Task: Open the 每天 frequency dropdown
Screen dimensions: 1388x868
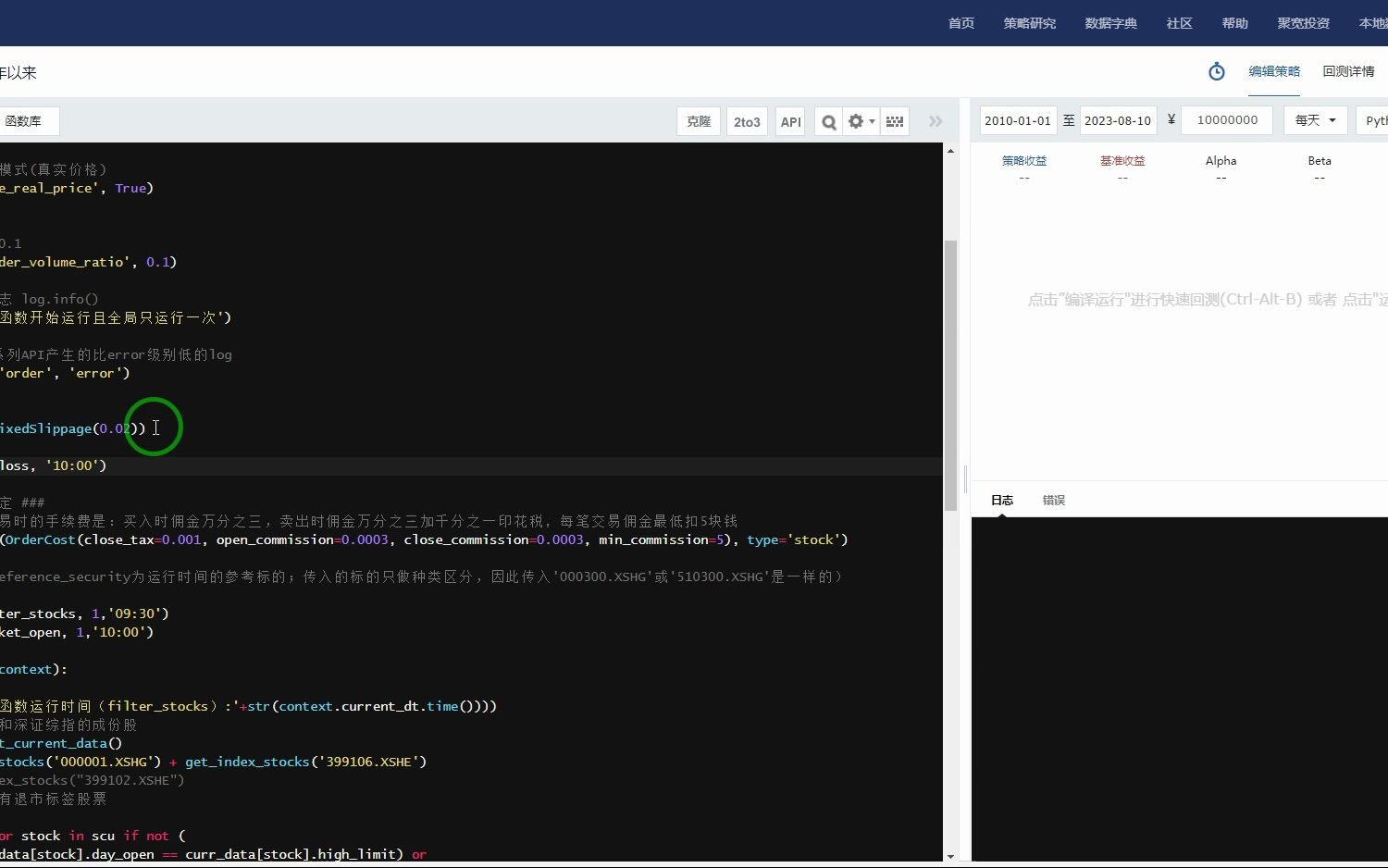Action: (x=1316, y=120)
